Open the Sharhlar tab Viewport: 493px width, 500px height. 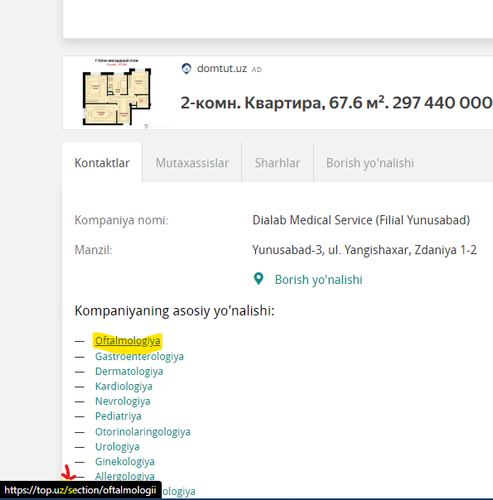click(x=277, y=163)
